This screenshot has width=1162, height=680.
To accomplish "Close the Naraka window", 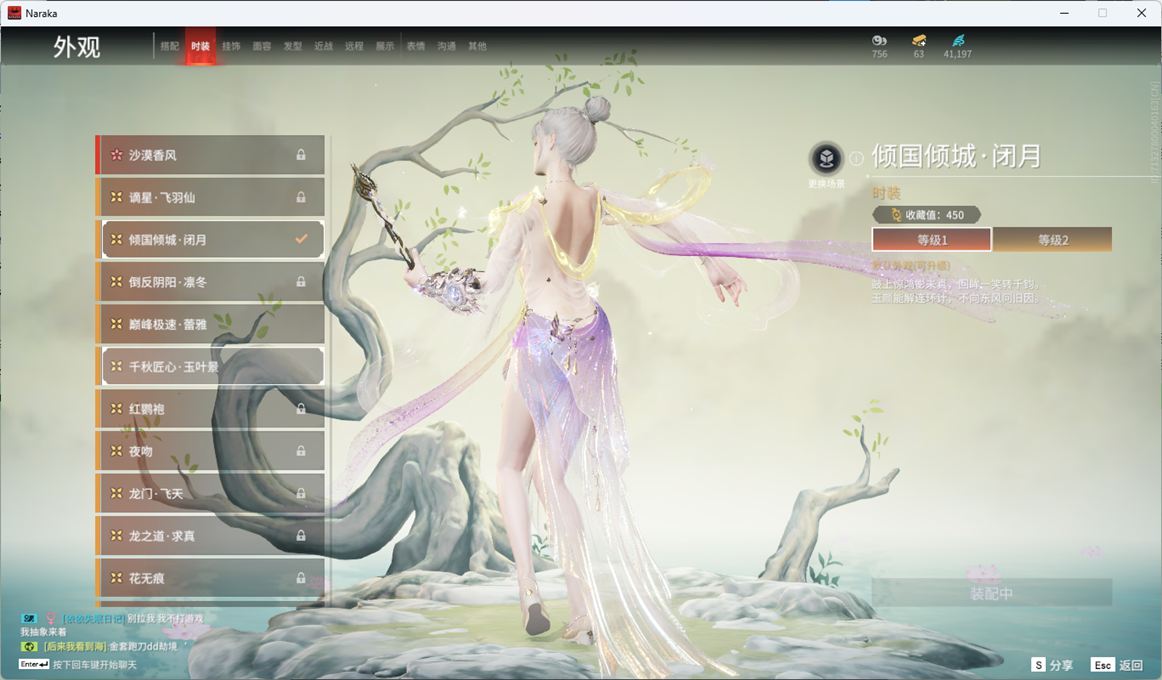I will (x=1141, y=13).
